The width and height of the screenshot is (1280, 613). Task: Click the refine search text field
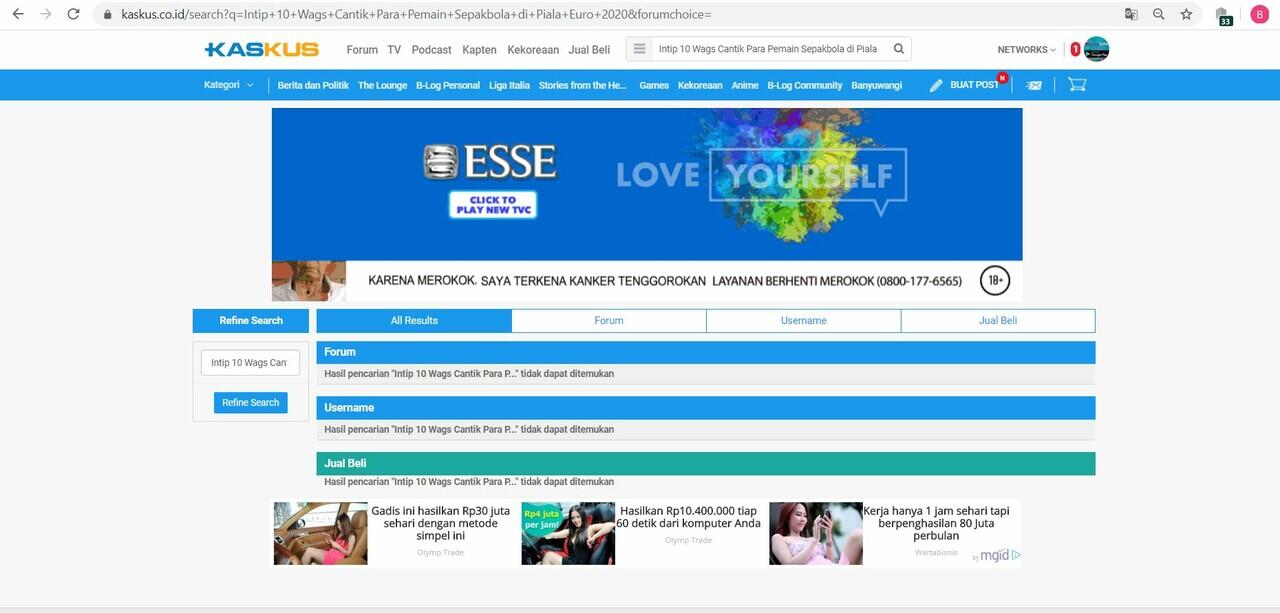250,363
